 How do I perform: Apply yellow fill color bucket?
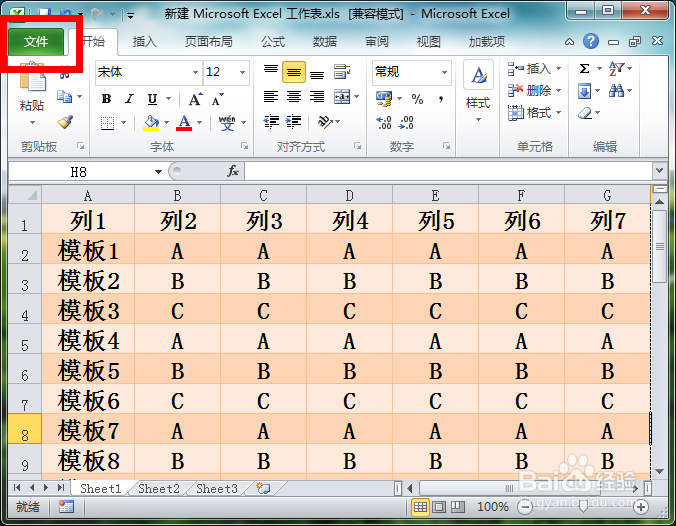coord(151,123)
